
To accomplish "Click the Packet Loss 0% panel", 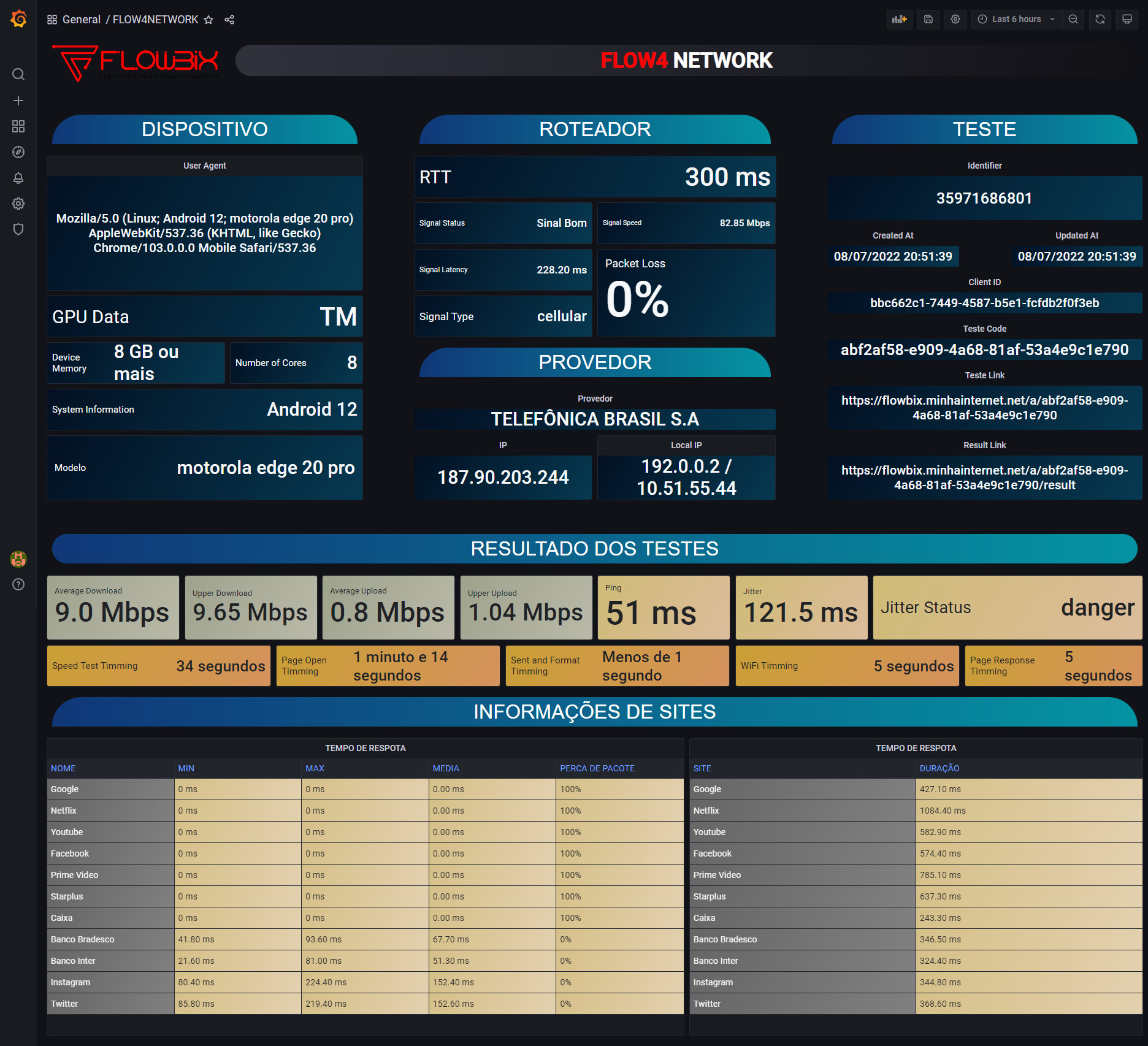I will pyautogui.click(x=686, y=293).
